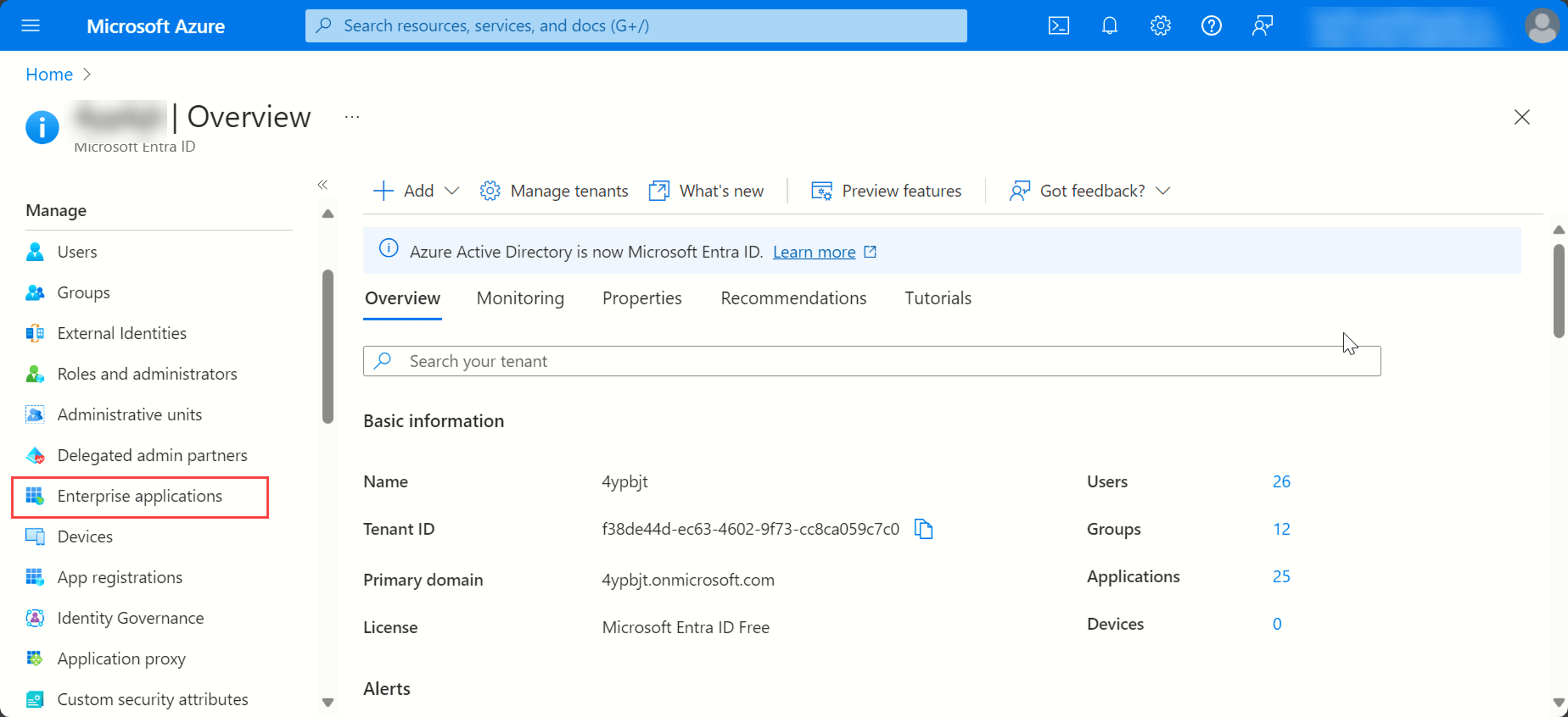
Task: Collapse the sidebar with double chevron
Action: (x=323, y=185)
